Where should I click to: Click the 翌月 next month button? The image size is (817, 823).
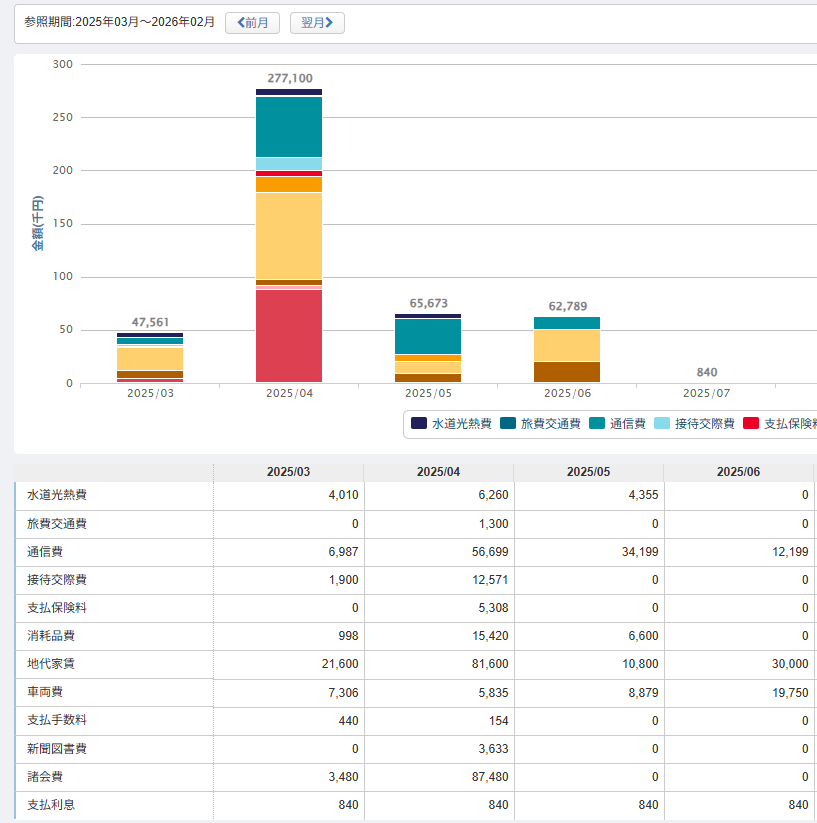point(317,22)
